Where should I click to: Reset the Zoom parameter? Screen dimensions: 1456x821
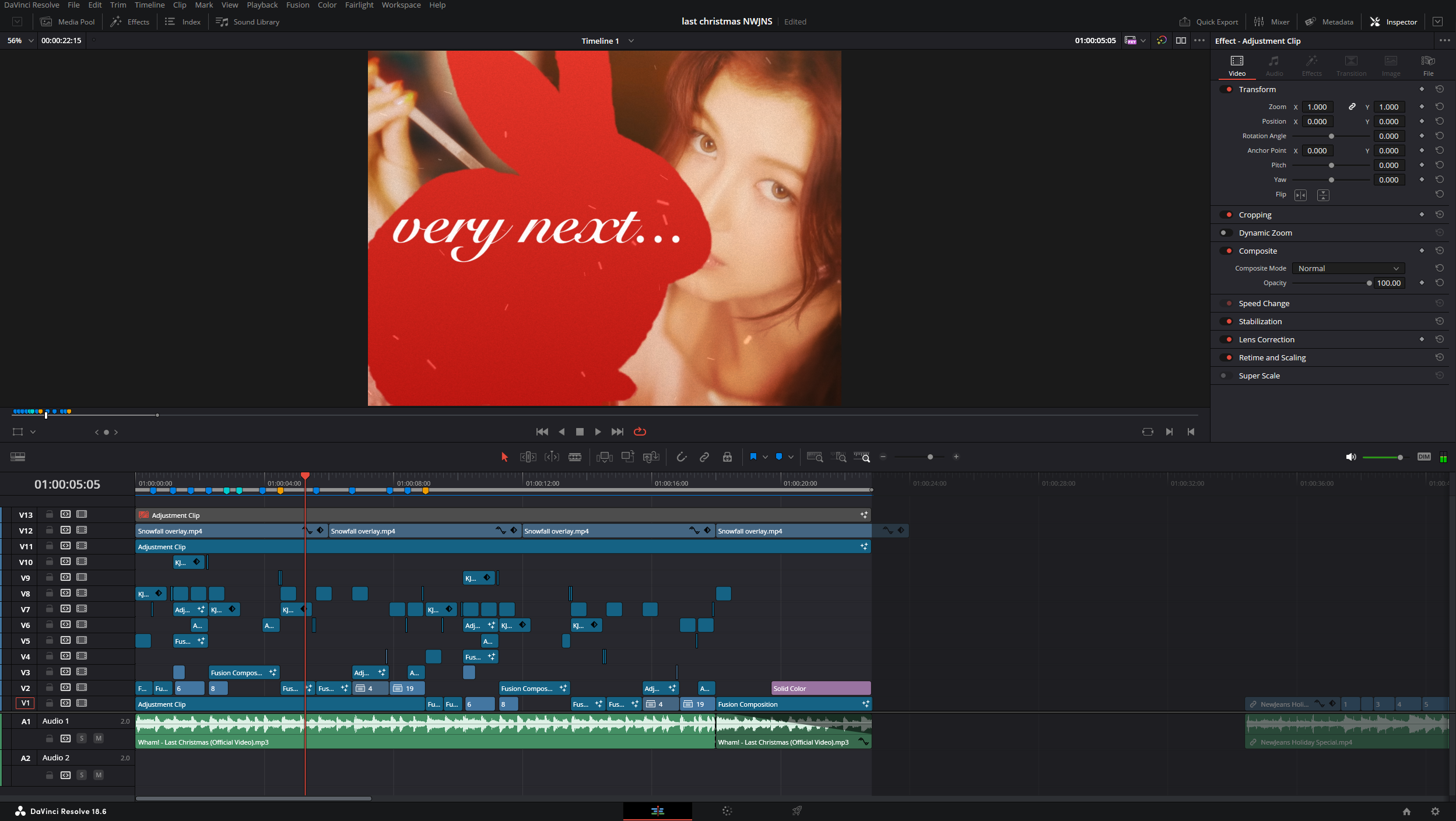tap(1440, 107)
